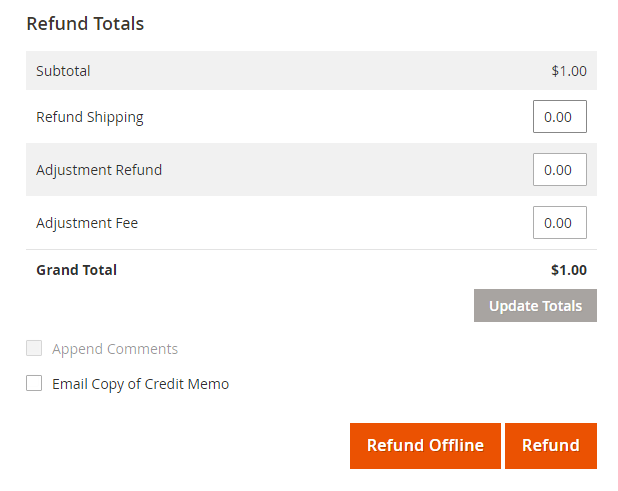
Task: Click the Refund Shipping amount field
Action: 559,117
